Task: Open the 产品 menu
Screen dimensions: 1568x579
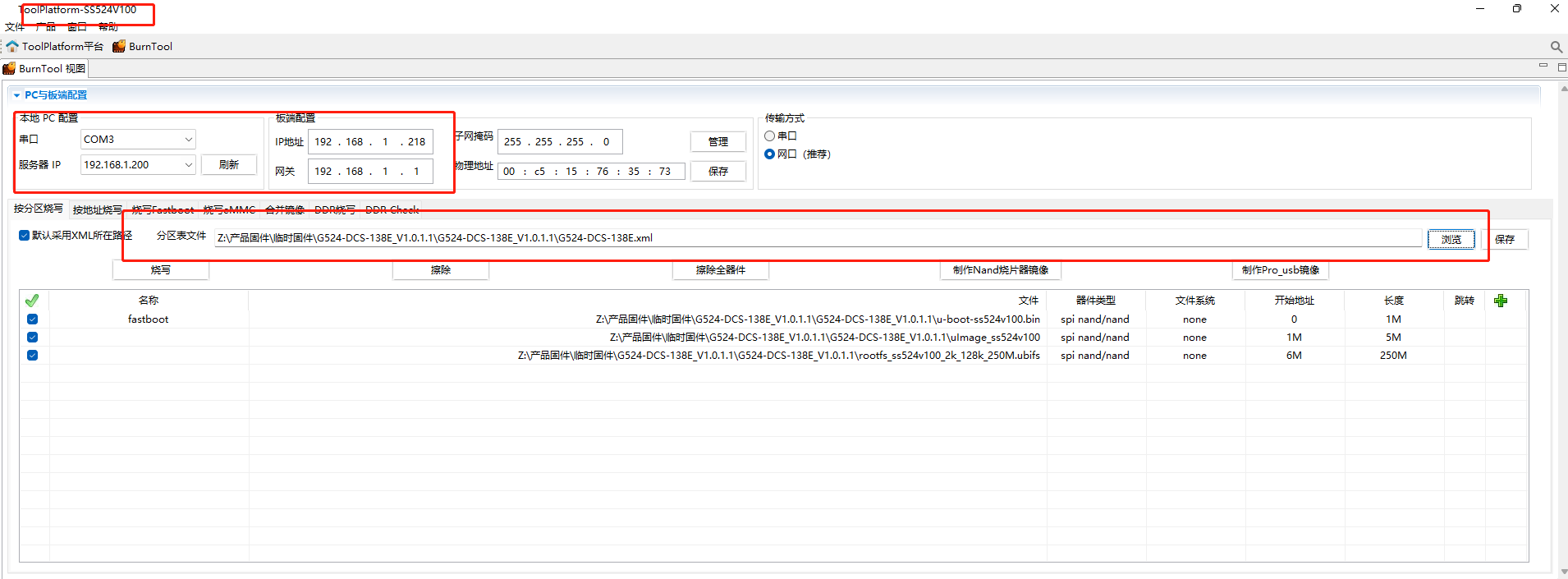Action: coord(46,27)
